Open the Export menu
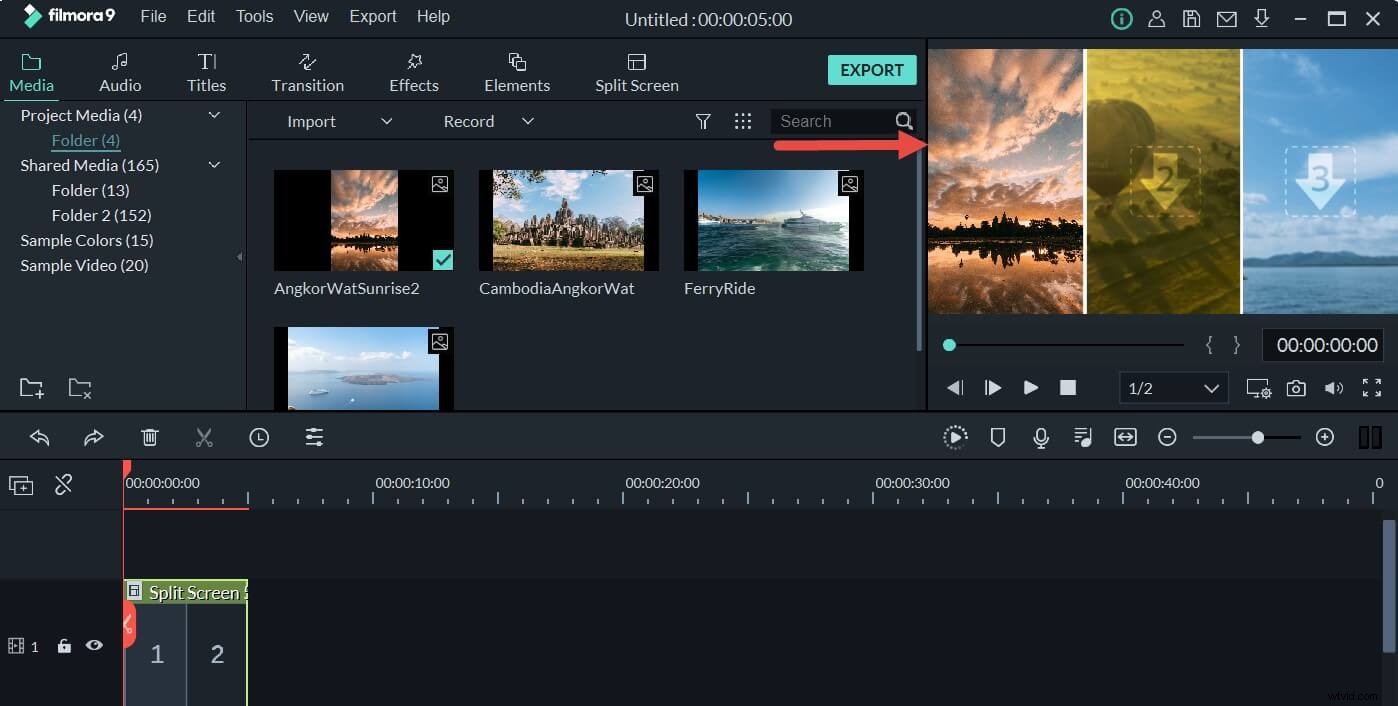Screen dimensions: 1398x706 [372, 16]
